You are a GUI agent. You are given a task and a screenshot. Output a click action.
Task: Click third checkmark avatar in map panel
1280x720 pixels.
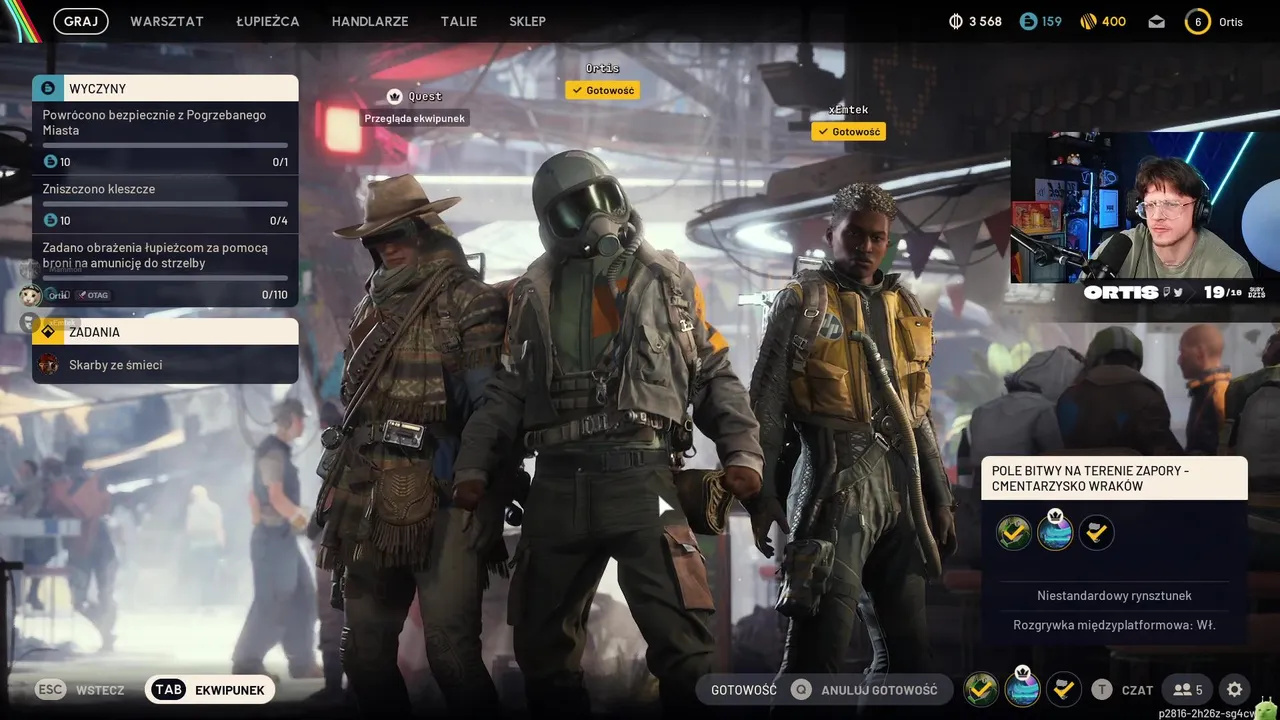tap(1096, 532)
